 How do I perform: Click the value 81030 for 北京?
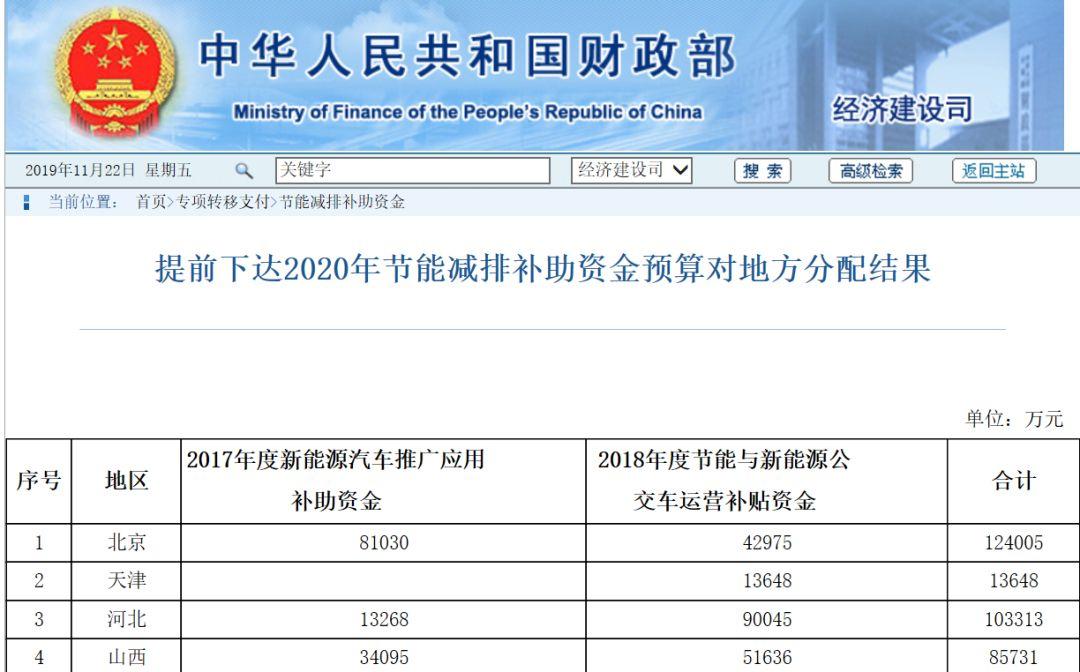pyautogui.click(x=384, y=543)
